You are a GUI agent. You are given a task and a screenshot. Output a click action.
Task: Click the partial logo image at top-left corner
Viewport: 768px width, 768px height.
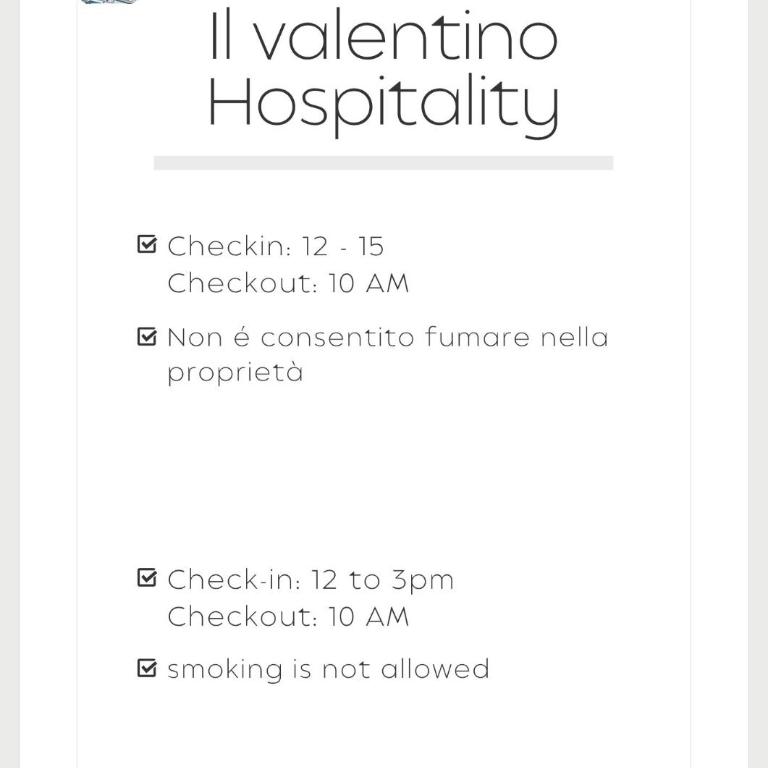click(x=109, y=2)
